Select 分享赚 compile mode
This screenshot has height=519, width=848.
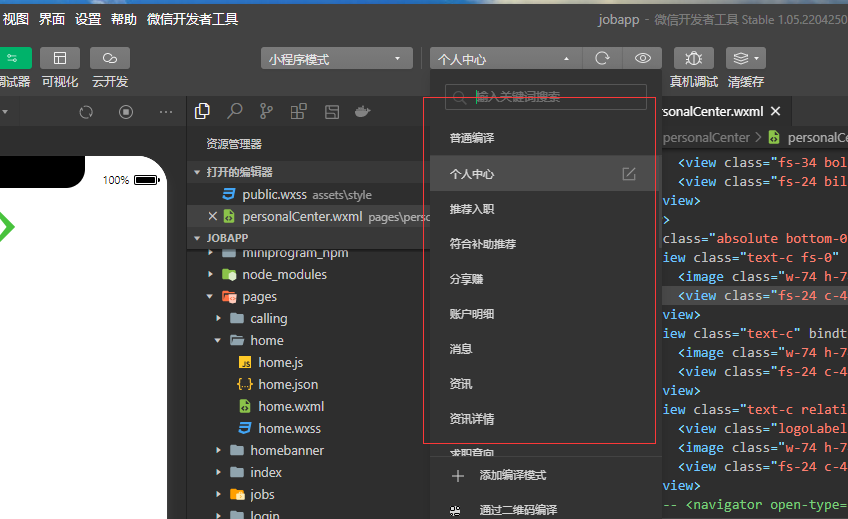click(x=546, y=279)
